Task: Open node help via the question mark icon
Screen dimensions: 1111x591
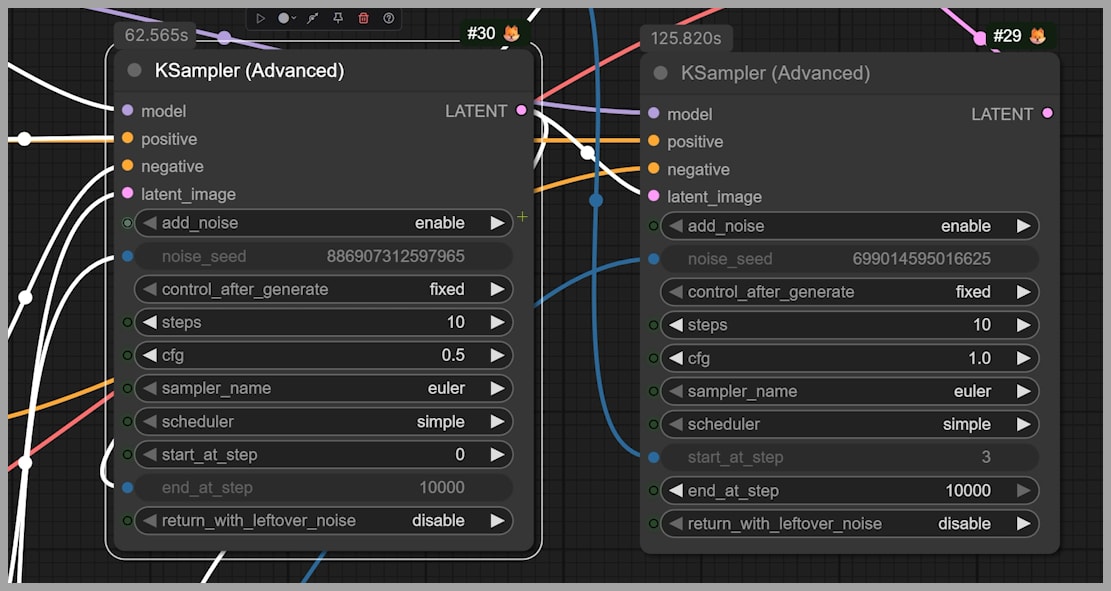Action: [x=389, y=18]
